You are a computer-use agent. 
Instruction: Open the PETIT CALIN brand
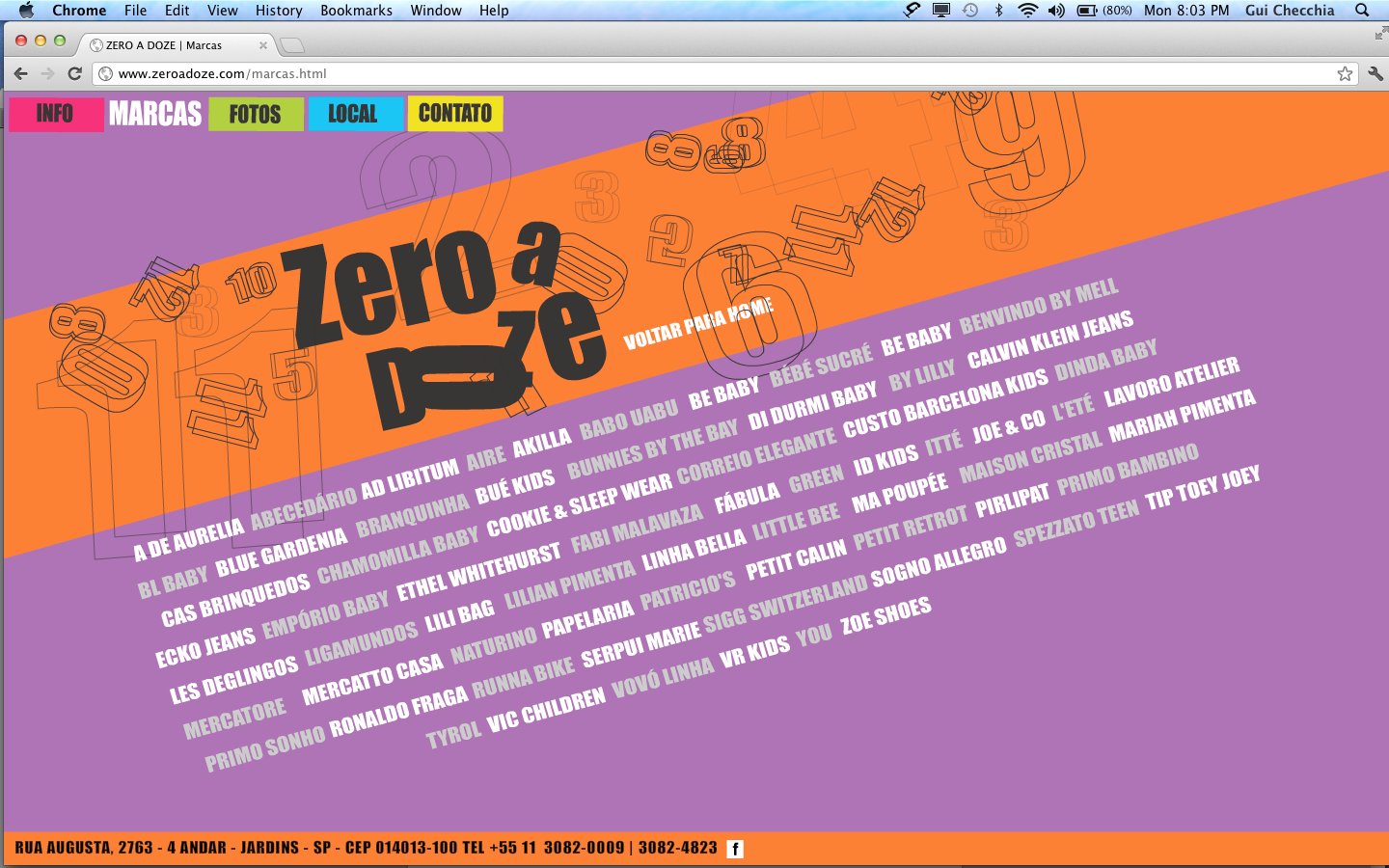[x=796, y=559]
